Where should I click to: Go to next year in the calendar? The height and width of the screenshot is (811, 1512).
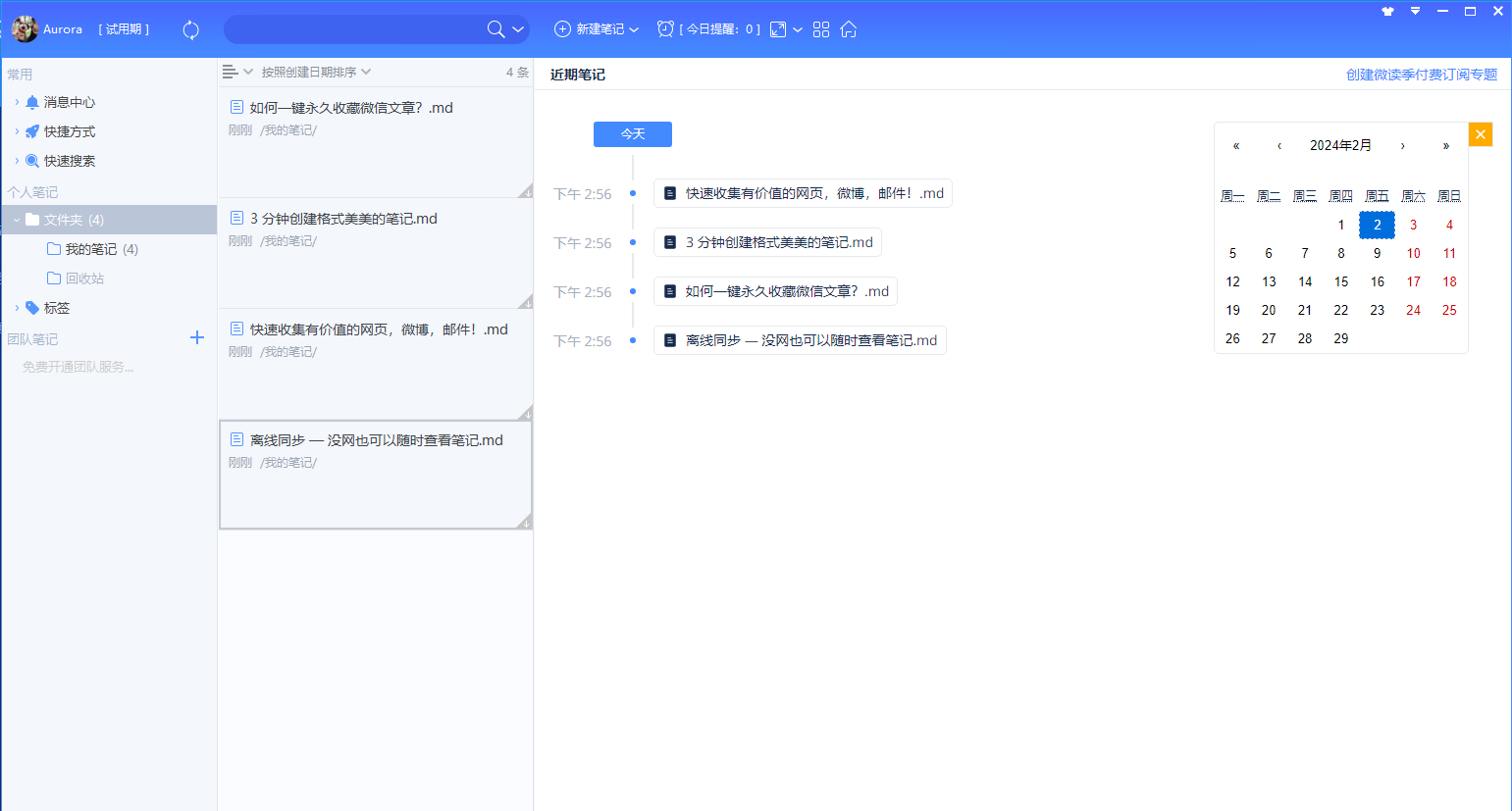(x=1446, y=145)
